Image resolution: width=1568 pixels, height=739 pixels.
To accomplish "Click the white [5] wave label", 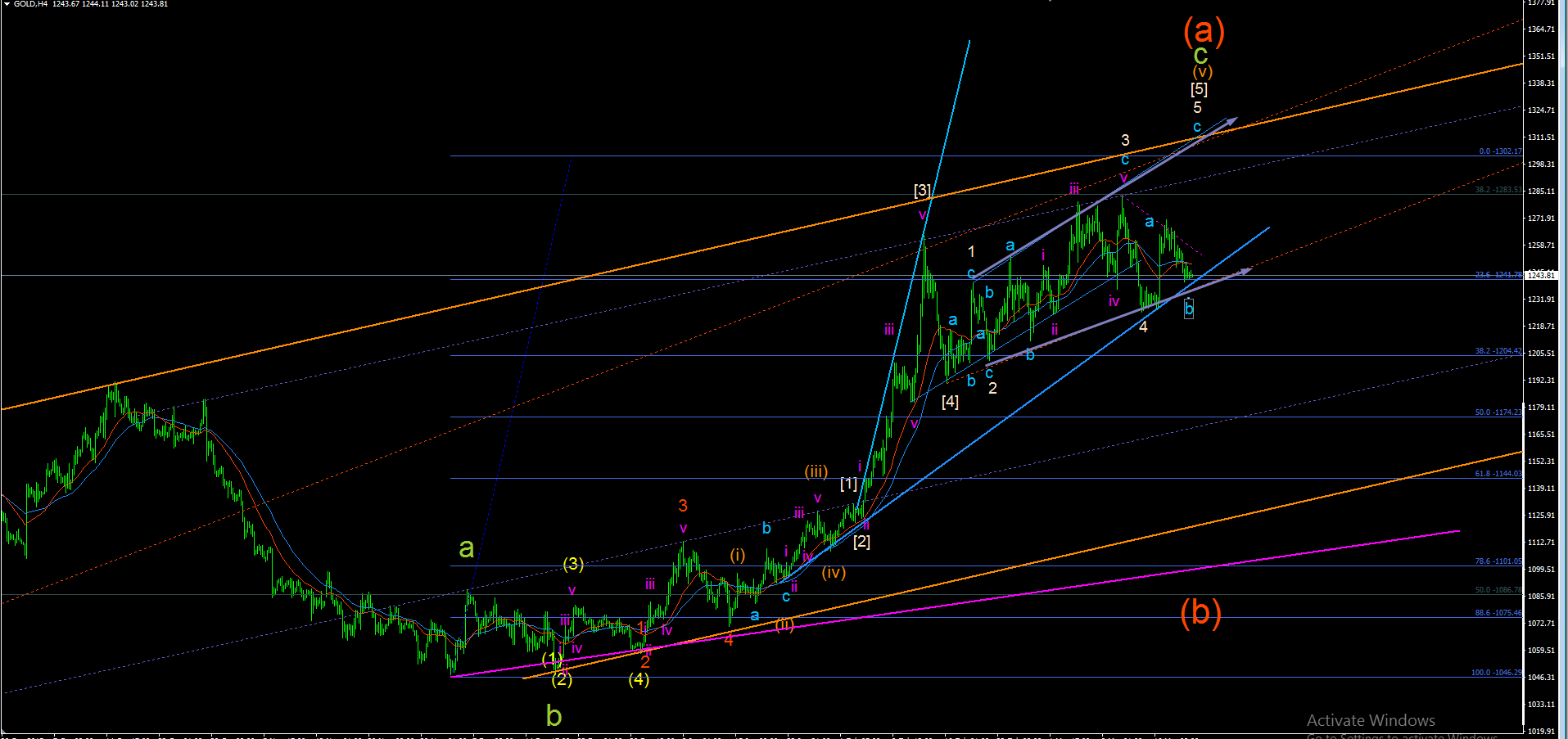I will coord(1199,89).
